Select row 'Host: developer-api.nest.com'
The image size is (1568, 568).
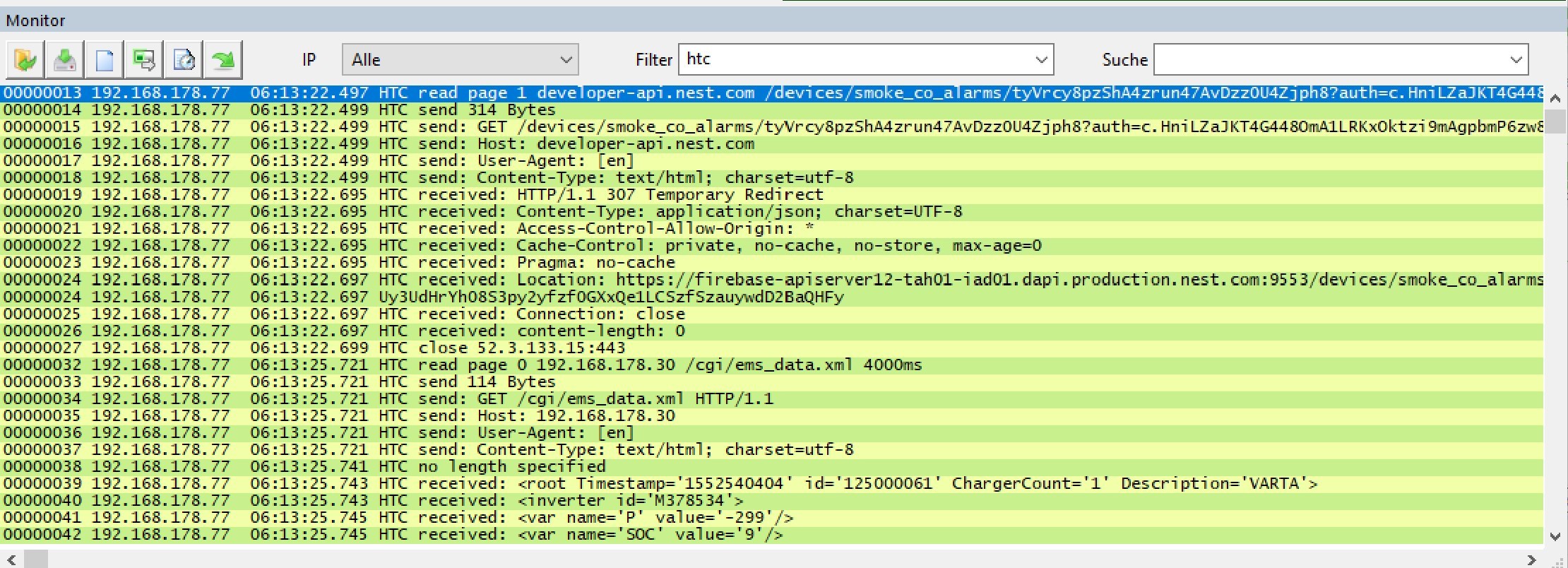(772, 144)
